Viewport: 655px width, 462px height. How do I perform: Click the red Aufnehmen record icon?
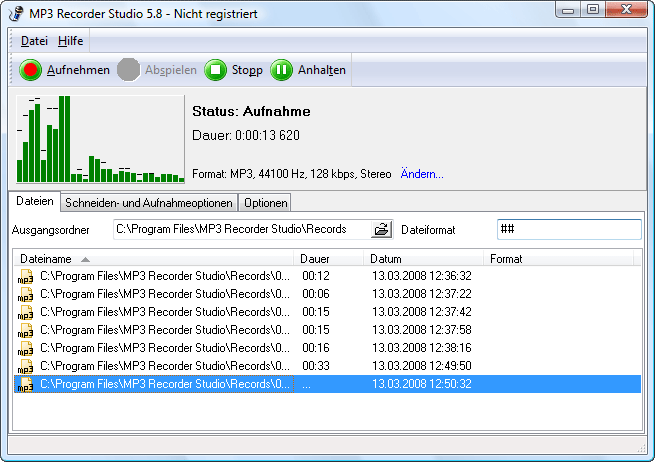click(30, 70)
